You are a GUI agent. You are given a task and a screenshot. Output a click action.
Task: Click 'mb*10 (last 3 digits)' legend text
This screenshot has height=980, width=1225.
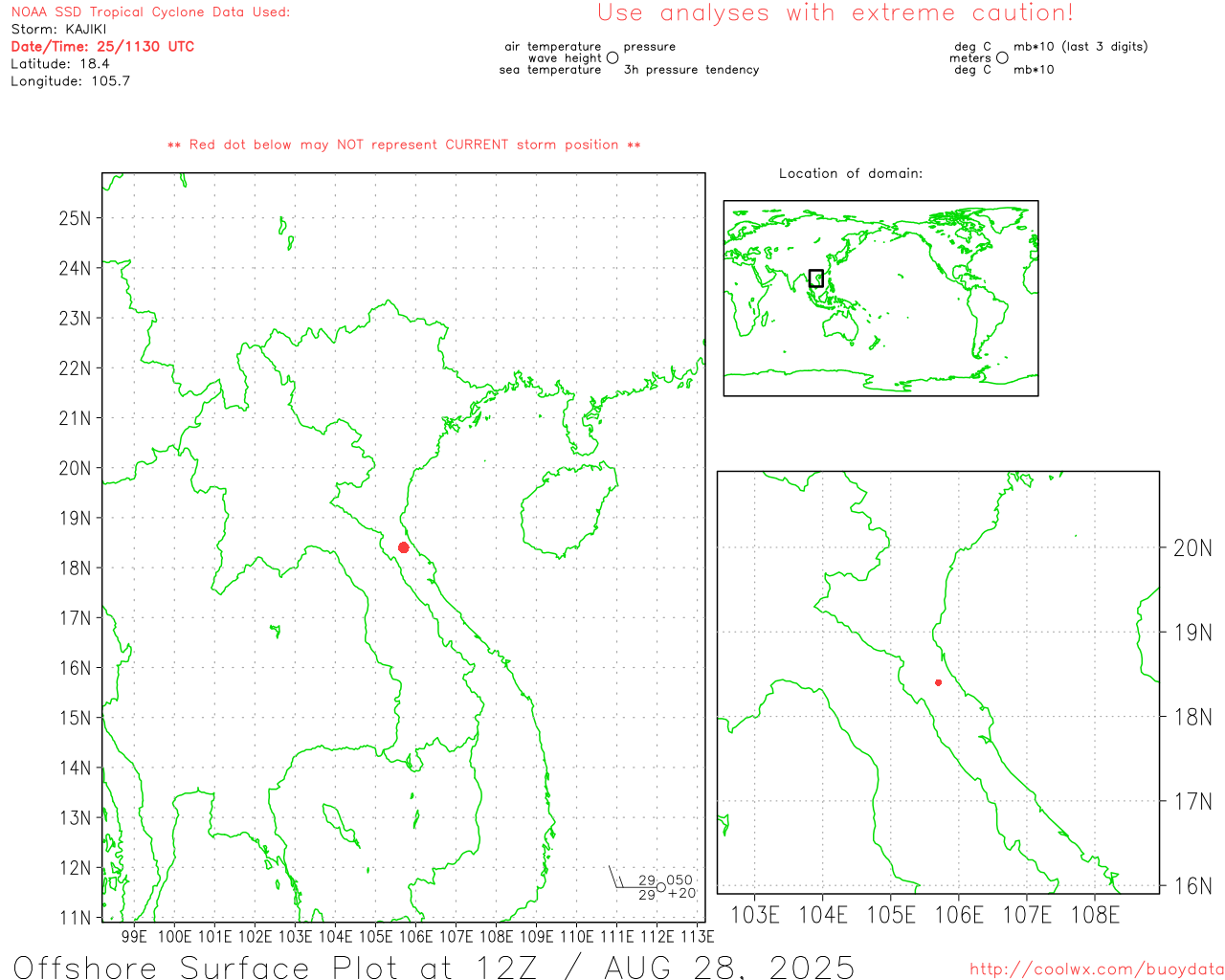[1080, 47]
